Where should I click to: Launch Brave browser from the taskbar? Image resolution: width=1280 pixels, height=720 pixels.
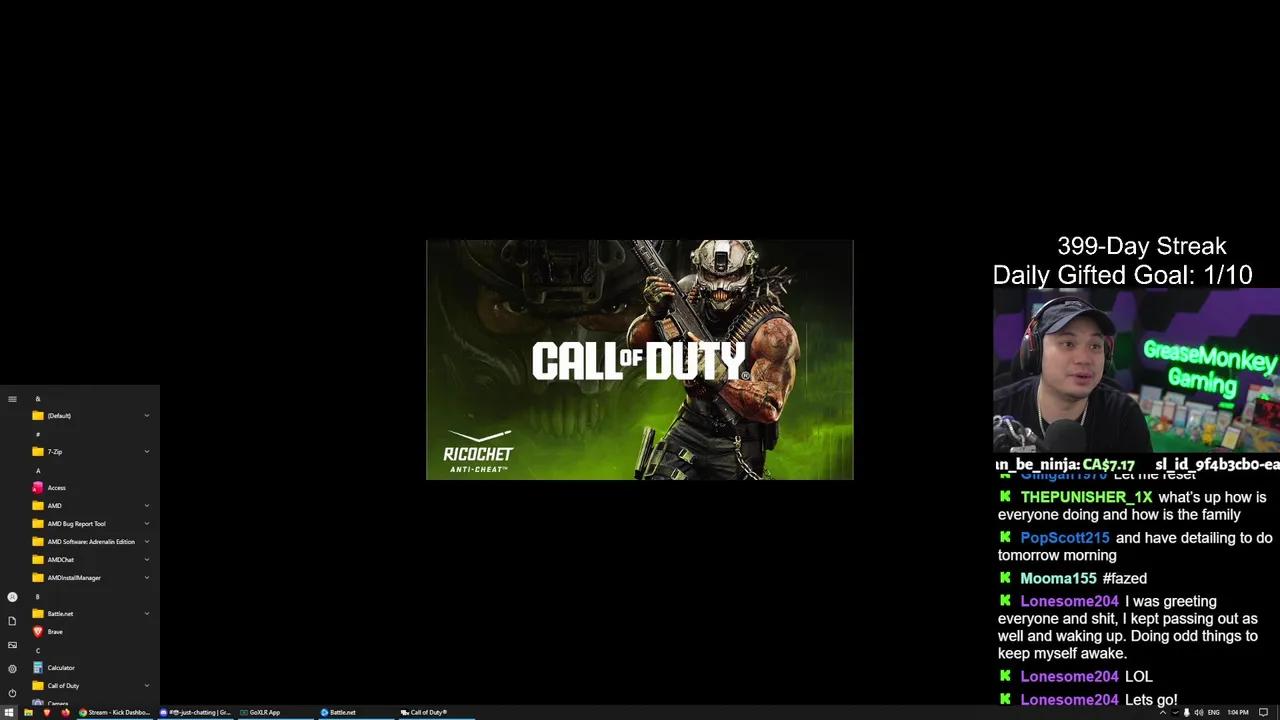pos(47,712)
